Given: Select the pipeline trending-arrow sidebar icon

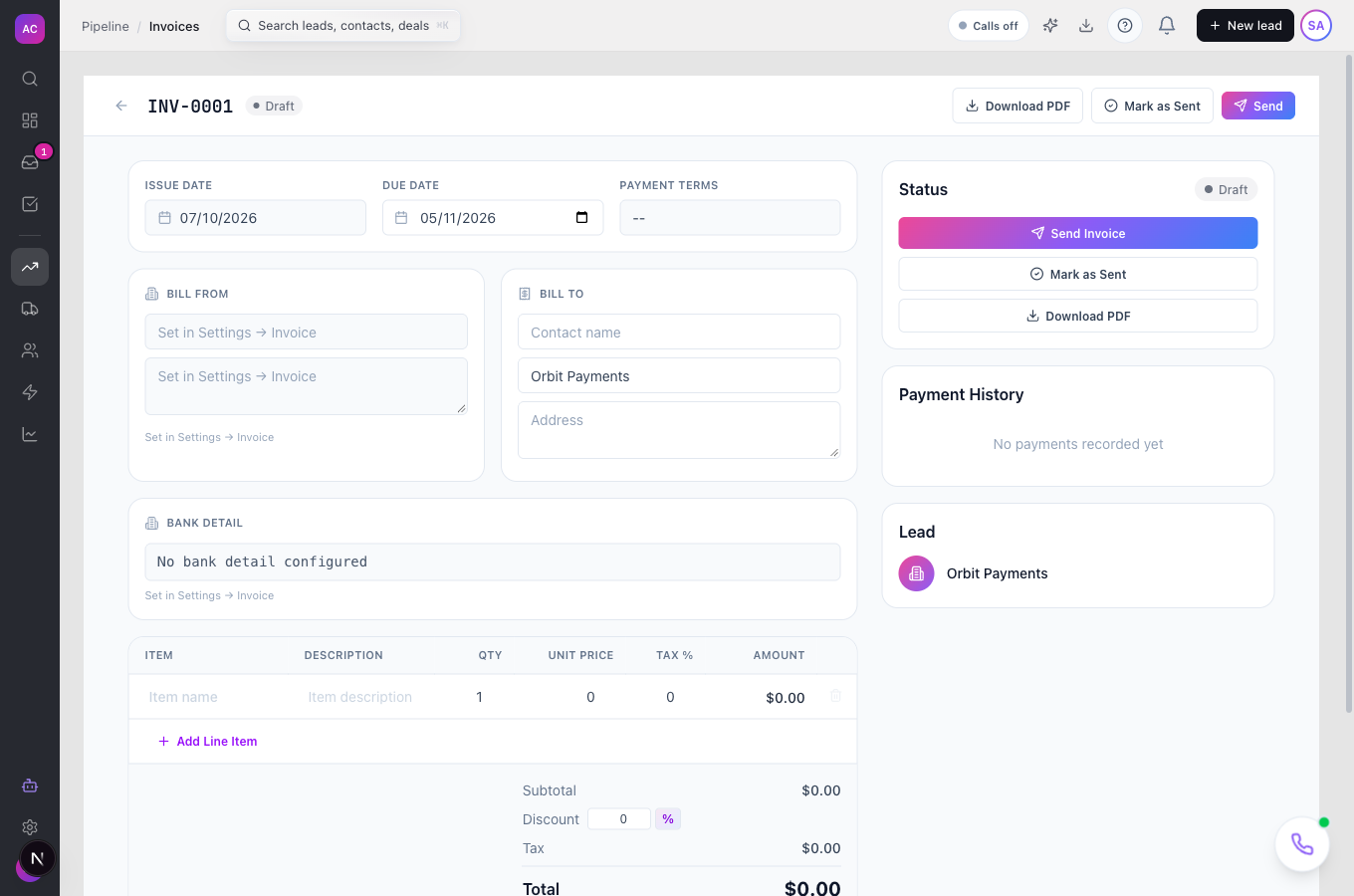Looking at the screenshot, I should [x=30, y=267].
